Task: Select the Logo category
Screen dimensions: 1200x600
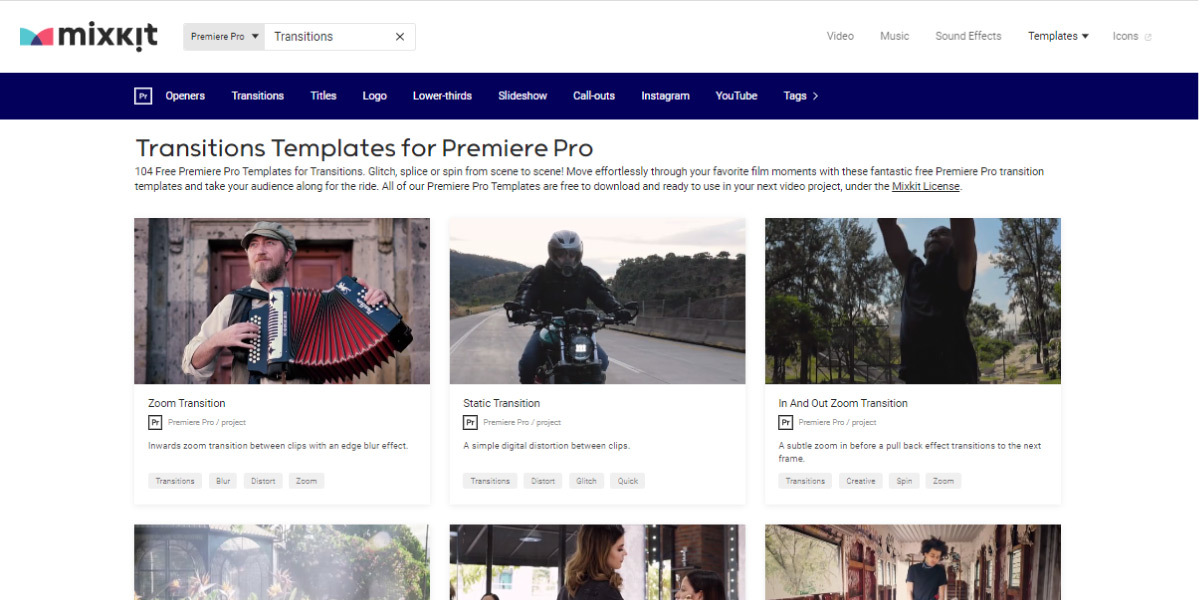Action: 375,96
